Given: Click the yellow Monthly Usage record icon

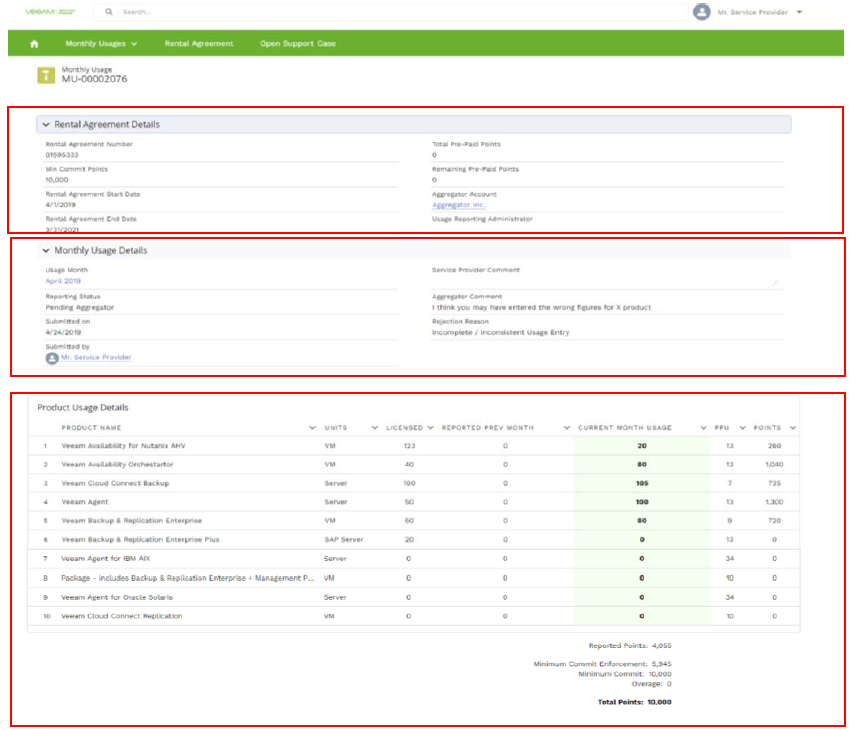Looking at the screenshot, I should tap(46, 75).
